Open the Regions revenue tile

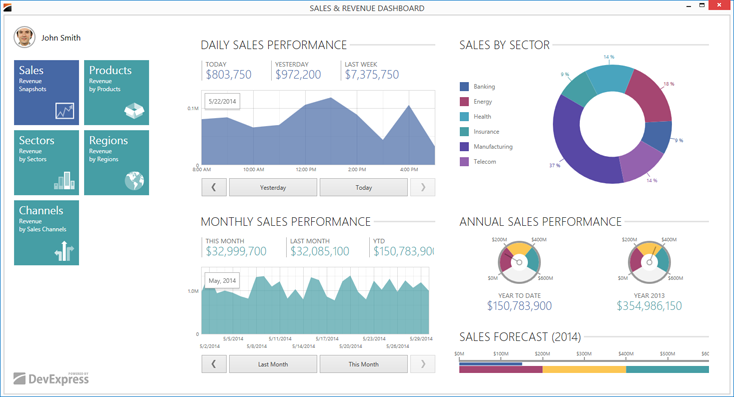117,162
